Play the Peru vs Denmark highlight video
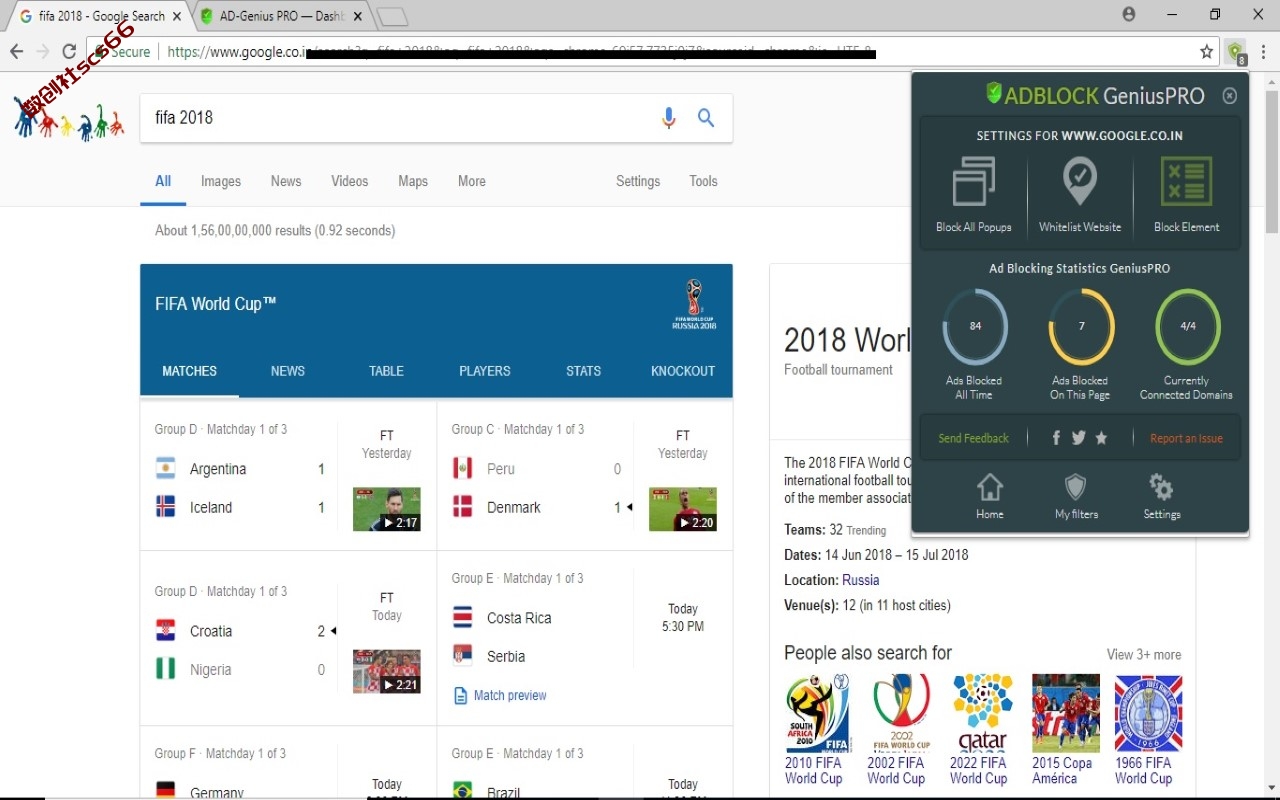Image resolution: width=1280 pixels, height=800 pixels. pos(683,509)
